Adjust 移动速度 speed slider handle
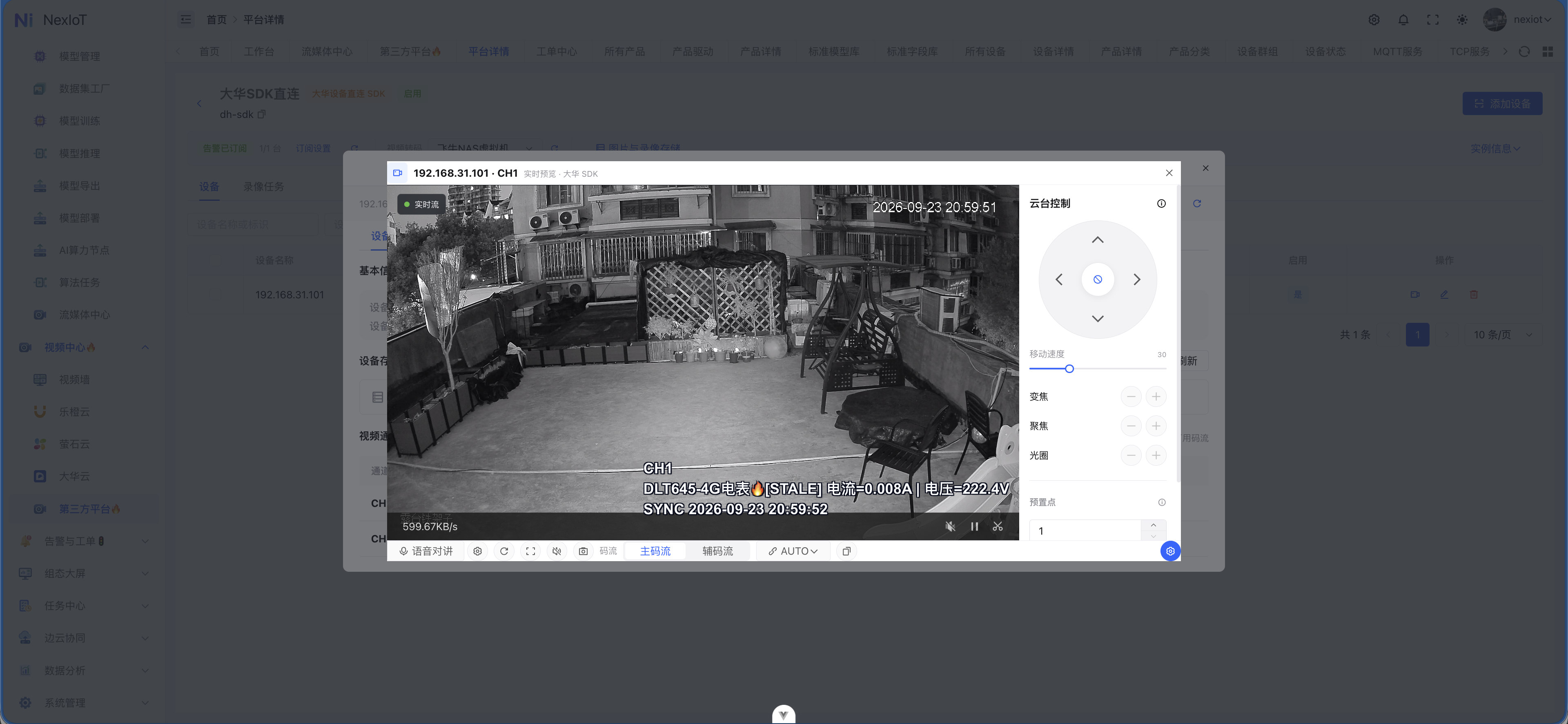 pyautogui.click(x=1069, y=369)
